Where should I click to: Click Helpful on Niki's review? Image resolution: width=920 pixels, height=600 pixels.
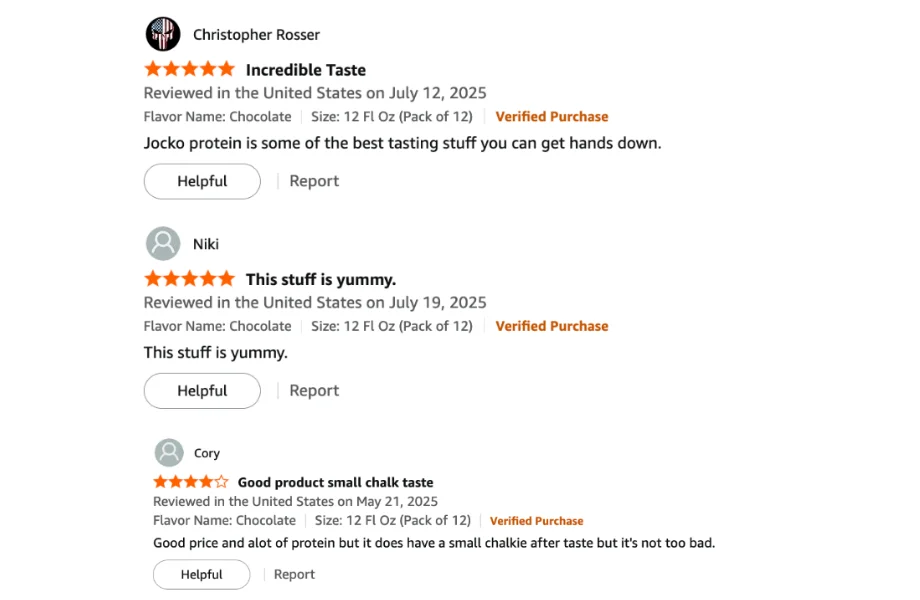pyautogui.click(x=202, y=390)
